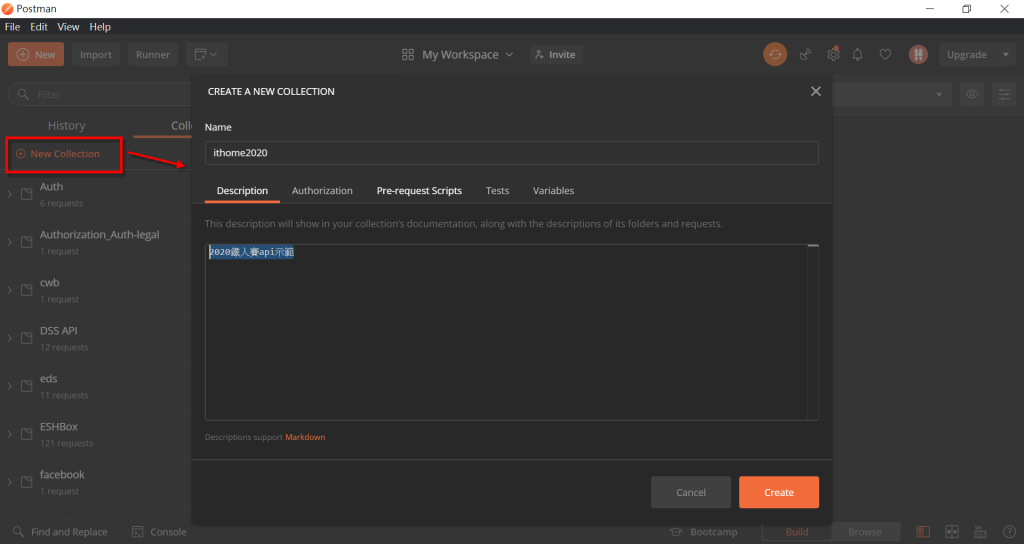The width and height of the screenshot is (1024, 544).
Task: Click the folder icon of cwb collection
Action: click(27, 290)
